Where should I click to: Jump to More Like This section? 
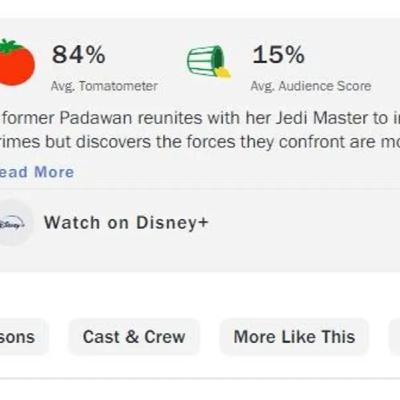tap(294, 337)
